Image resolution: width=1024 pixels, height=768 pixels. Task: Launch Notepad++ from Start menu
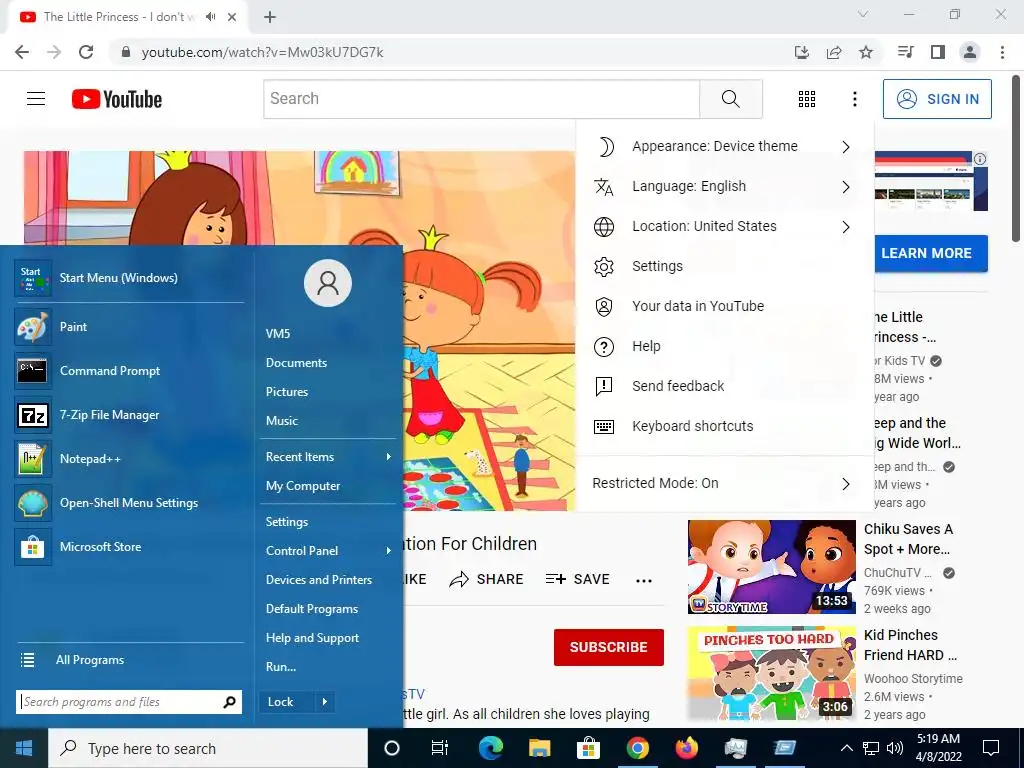[129, 458]
